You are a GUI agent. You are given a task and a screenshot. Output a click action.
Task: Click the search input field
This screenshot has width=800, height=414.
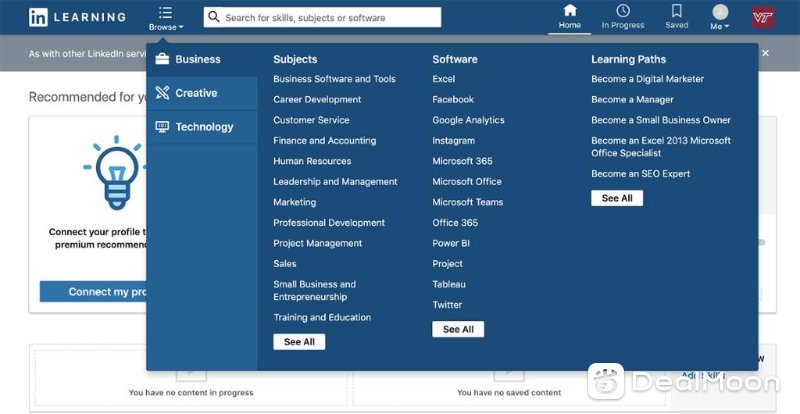(x=322, y=17)
